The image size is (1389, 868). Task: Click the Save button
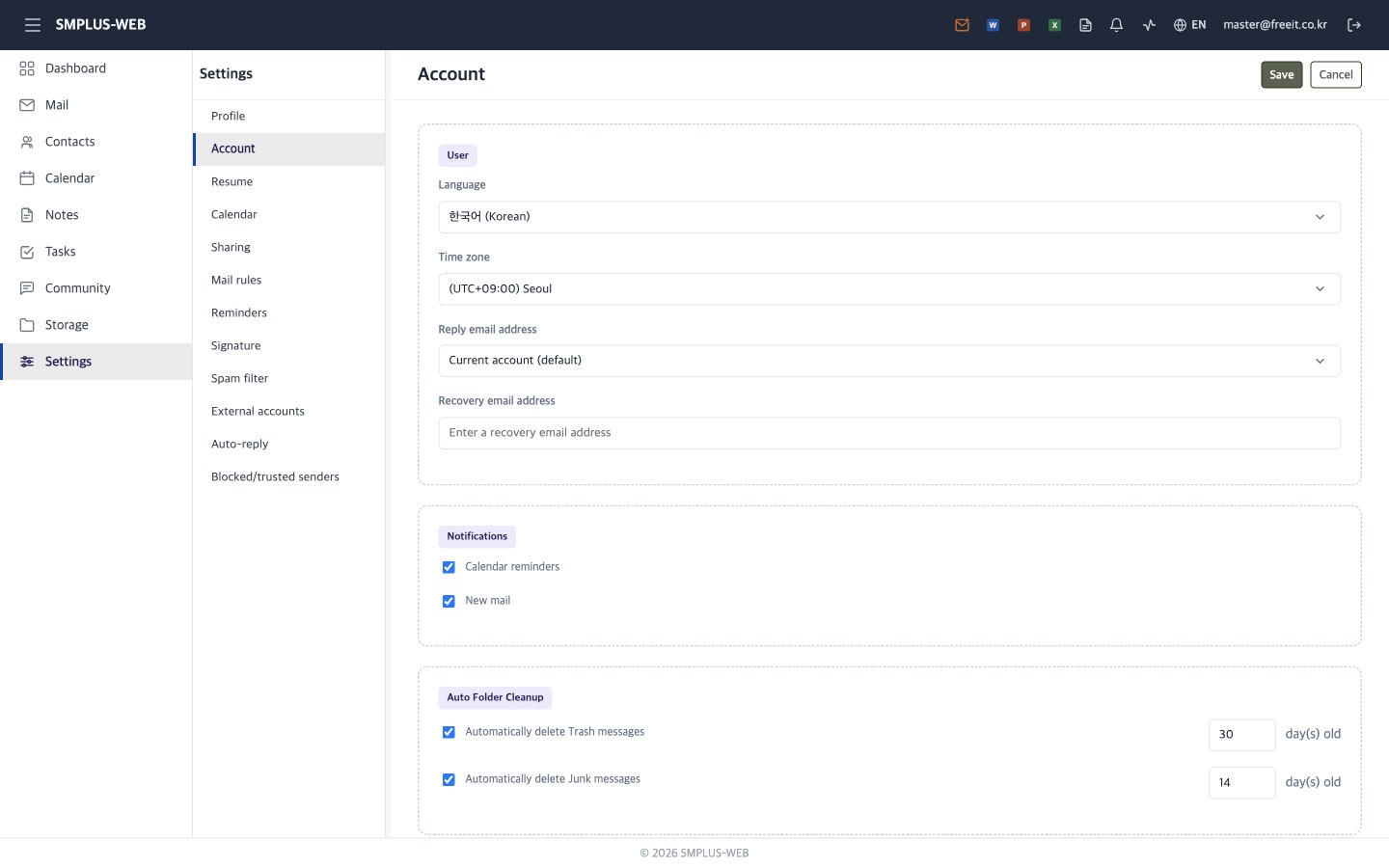coord(1282,75)
